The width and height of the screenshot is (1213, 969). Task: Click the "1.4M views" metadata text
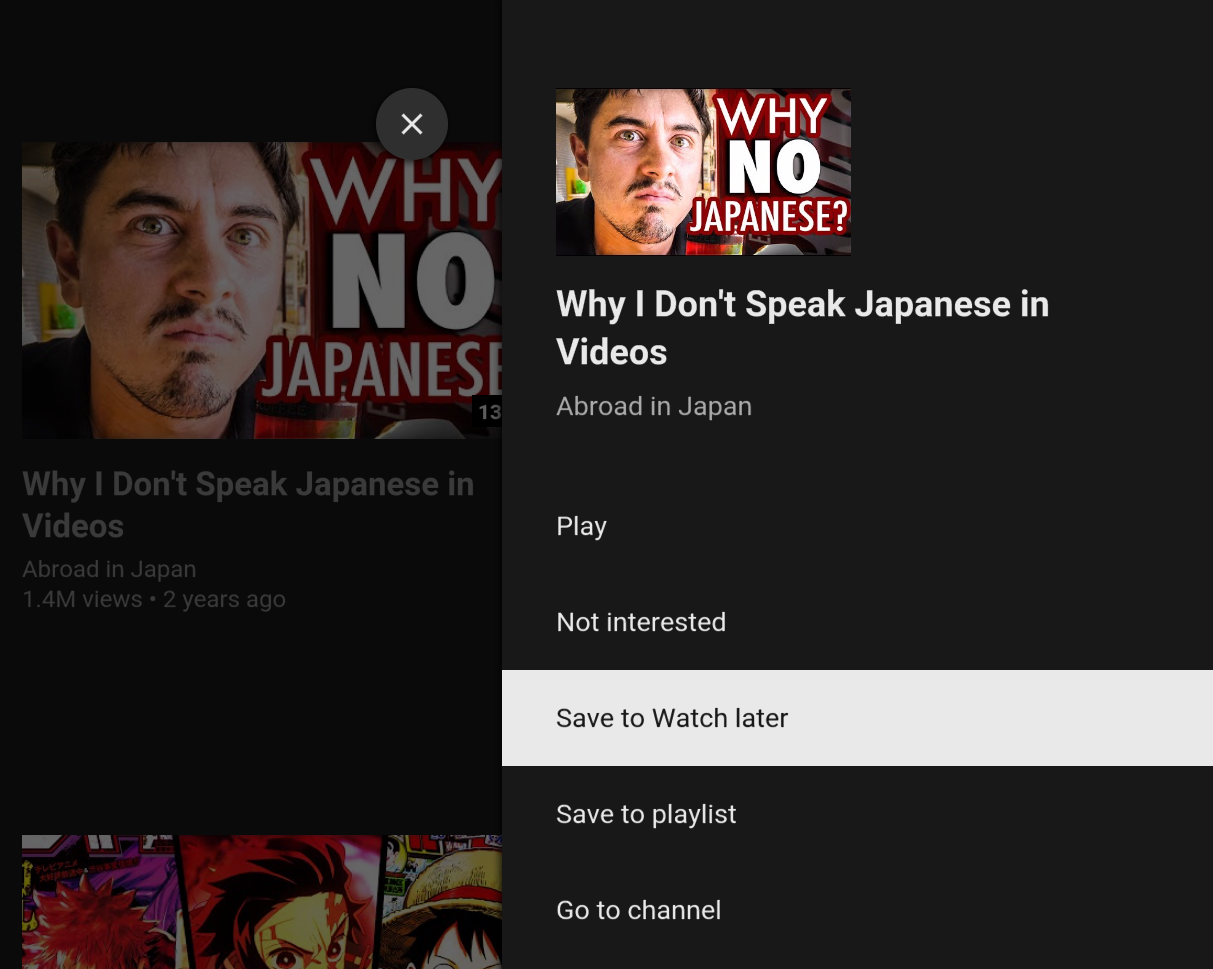click(x=82, y=599)
